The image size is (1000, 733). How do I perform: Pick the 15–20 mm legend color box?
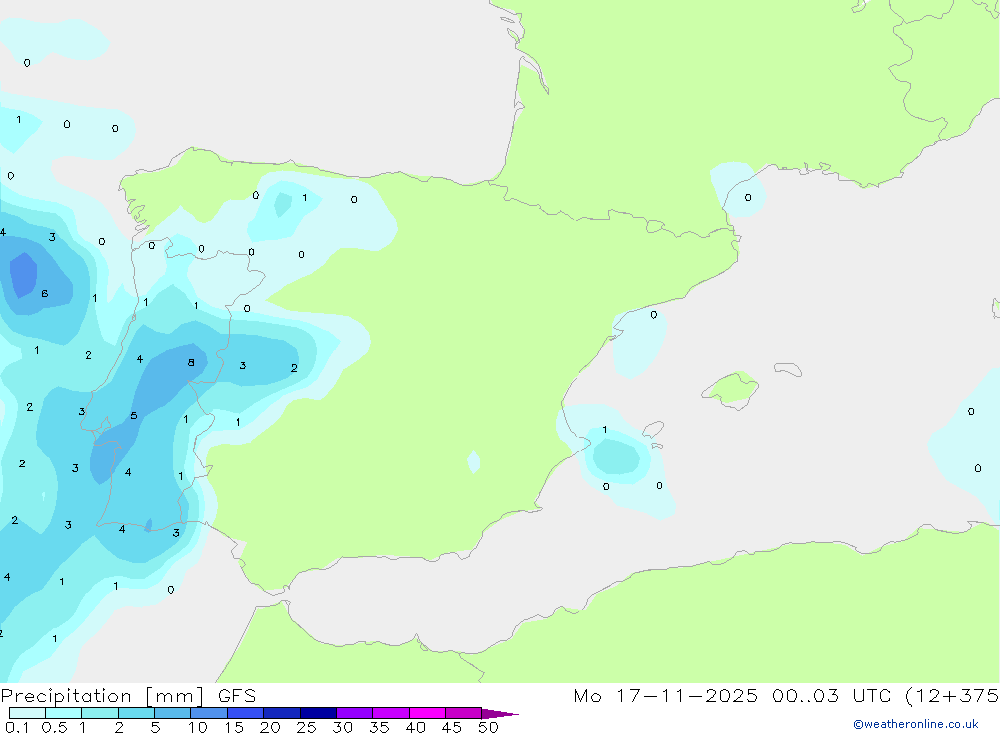point(245,713)
